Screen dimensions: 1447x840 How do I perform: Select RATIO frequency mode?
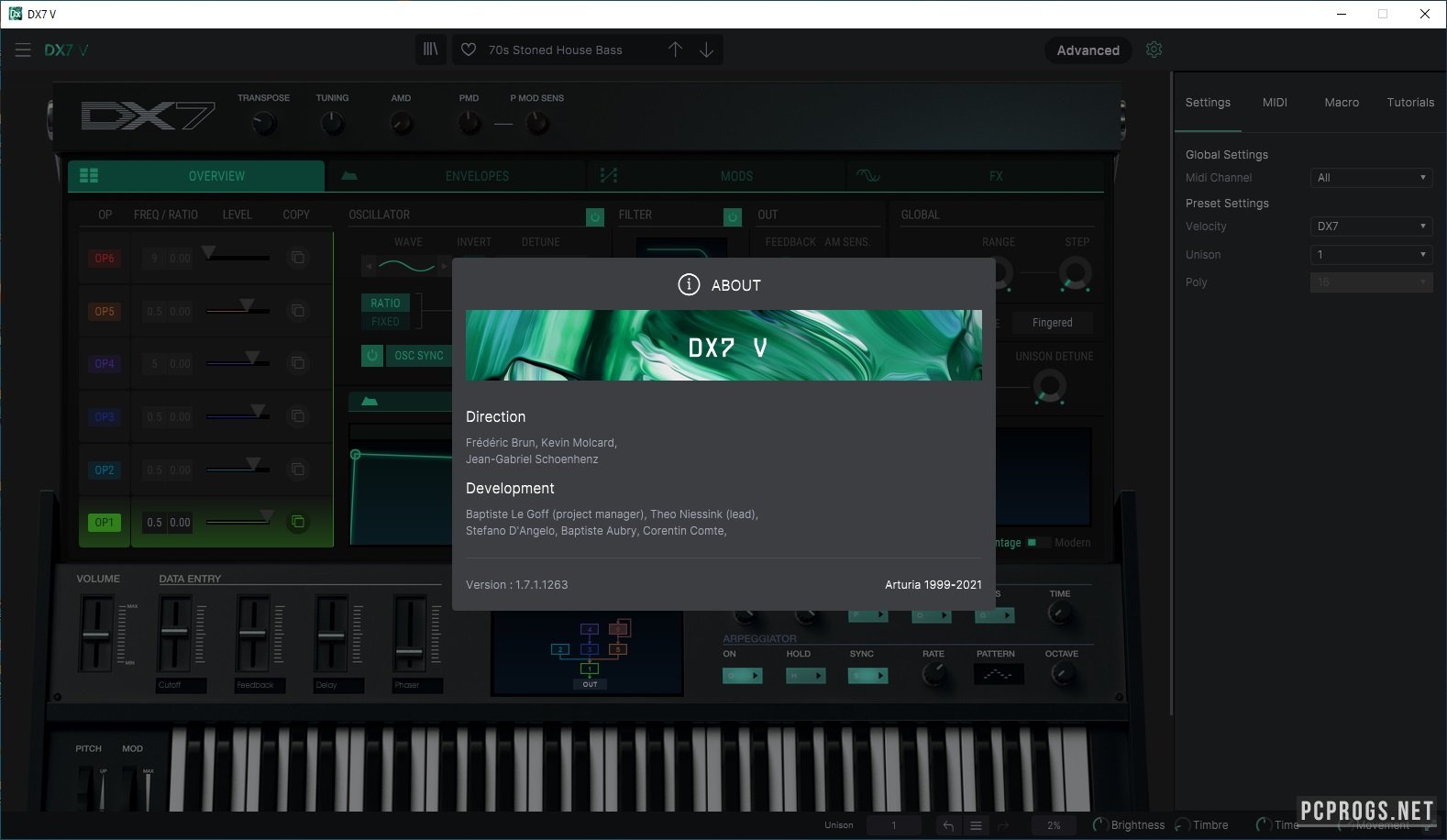pos(385,304)
